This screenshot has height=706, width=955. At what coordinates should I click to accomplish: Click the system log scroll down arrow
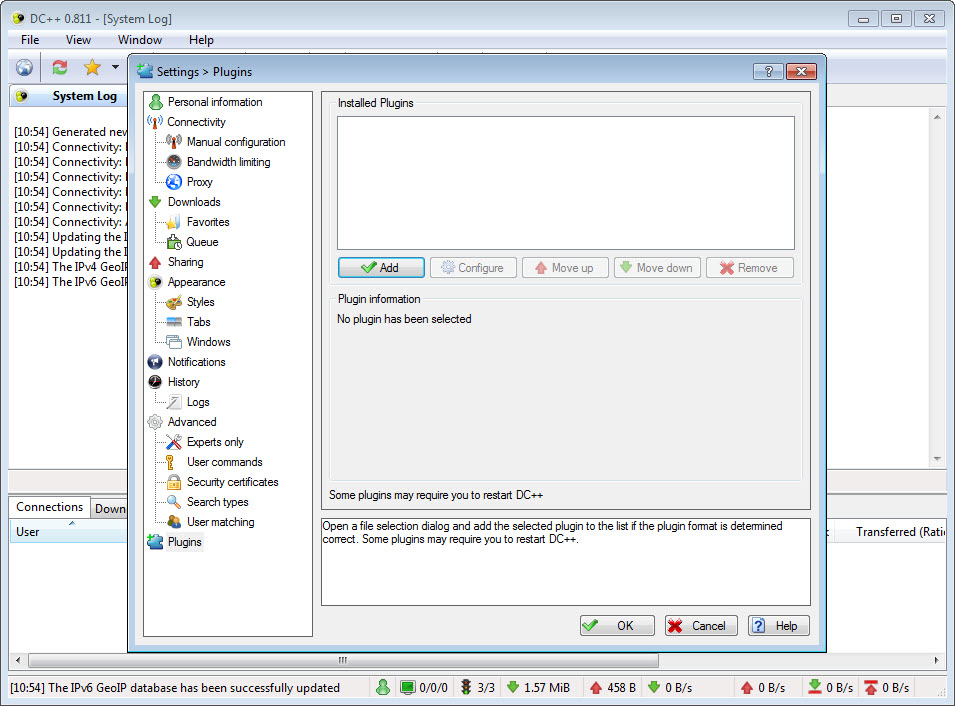(937, 459)
